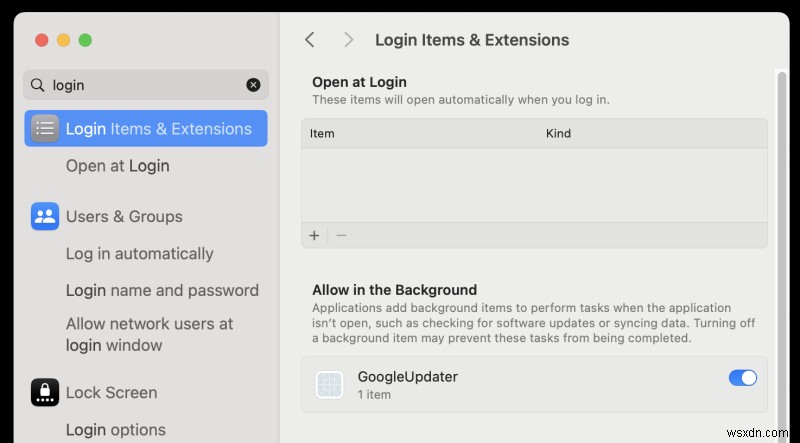Click the Login Items & Extensions list icon
Viewport: 800px width, 443px height.
[45, 129]
